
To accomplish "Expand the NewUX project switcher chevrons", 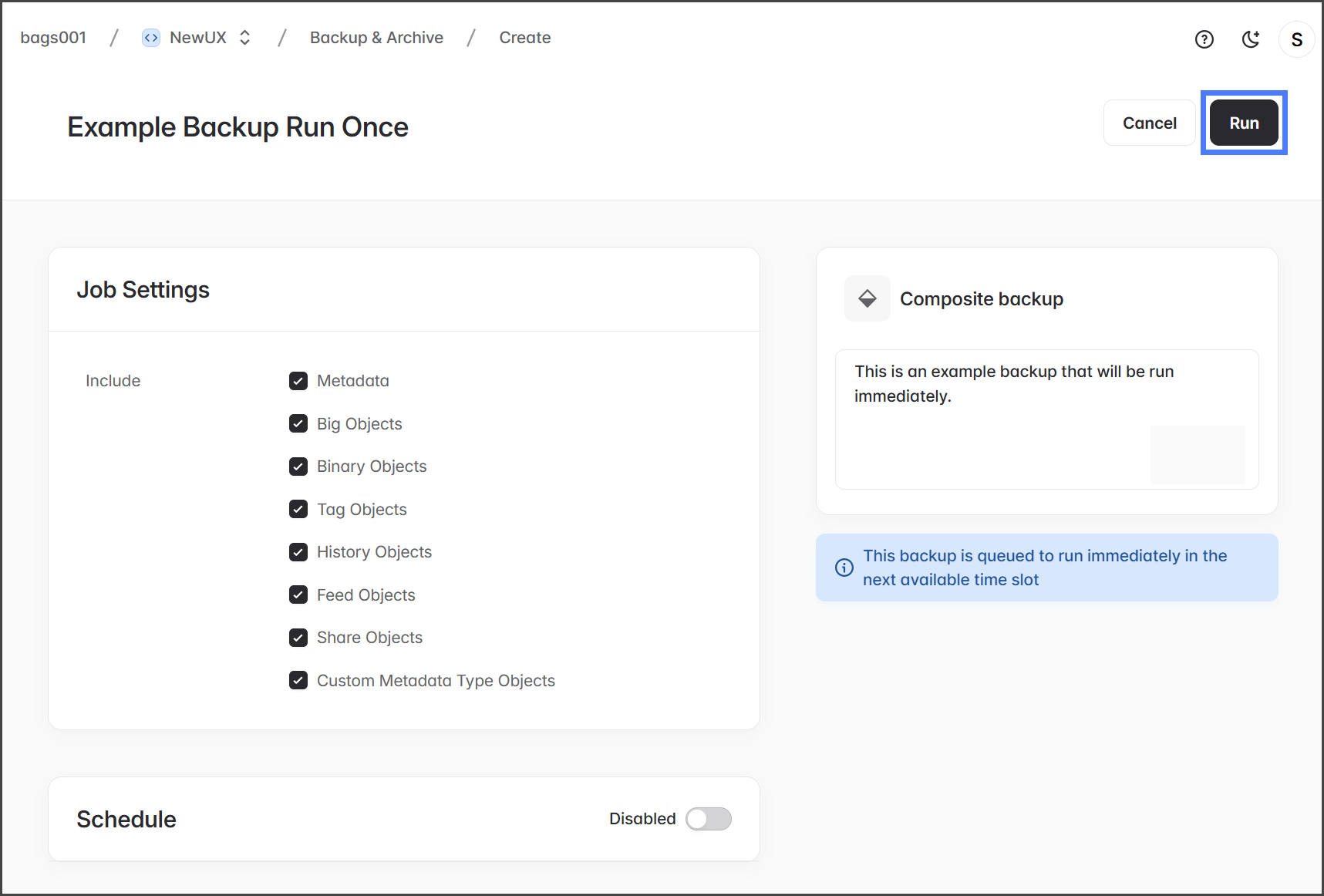I will click(245, 38).
